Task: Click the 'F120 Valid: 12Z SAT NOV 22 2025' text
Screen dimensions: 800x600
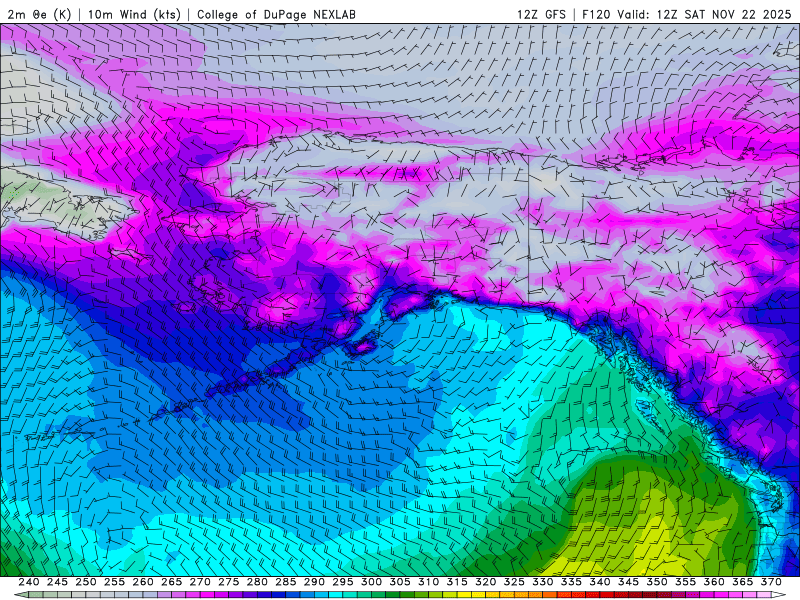Action: coord(687,15)
